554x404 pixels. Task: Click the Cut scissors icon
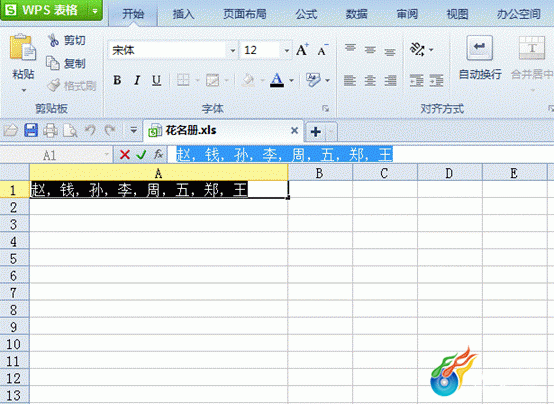[54, 40]
